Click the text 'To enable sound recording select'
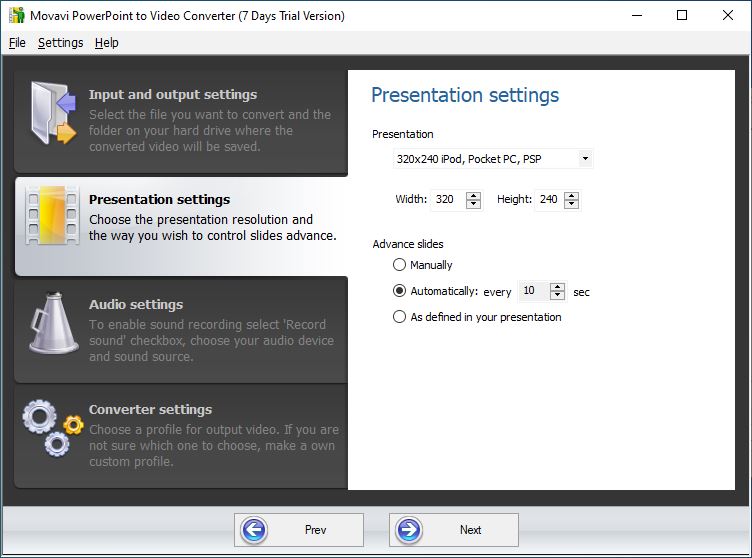The image size is (752, 558). click(x=185, y=324)
